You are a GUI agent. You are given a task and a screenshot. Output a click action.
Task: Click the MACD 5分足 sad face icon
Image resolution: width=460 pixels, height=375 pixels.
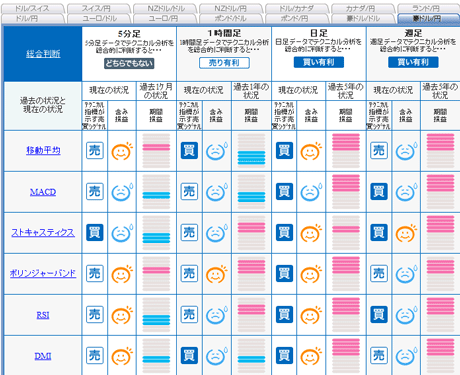coord(122,192)
